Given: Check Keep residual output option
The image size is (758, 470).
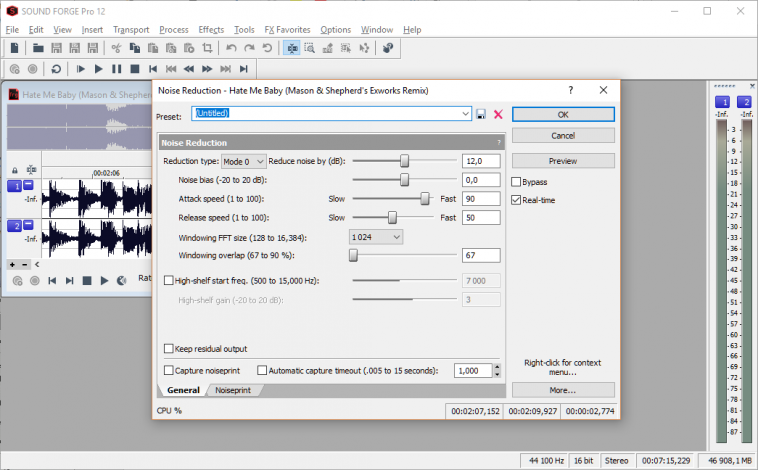Looking at the screenshot, I should 168,349.
